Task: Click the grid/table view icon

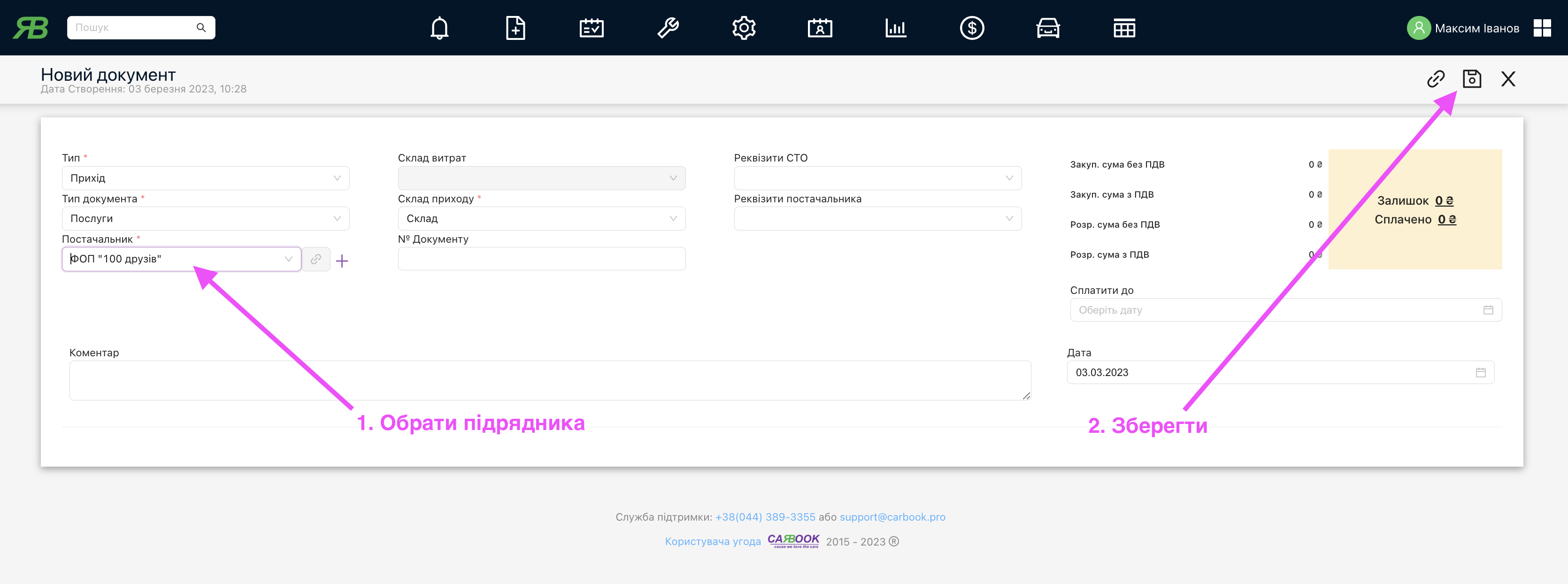Action: coord(1122,27)
